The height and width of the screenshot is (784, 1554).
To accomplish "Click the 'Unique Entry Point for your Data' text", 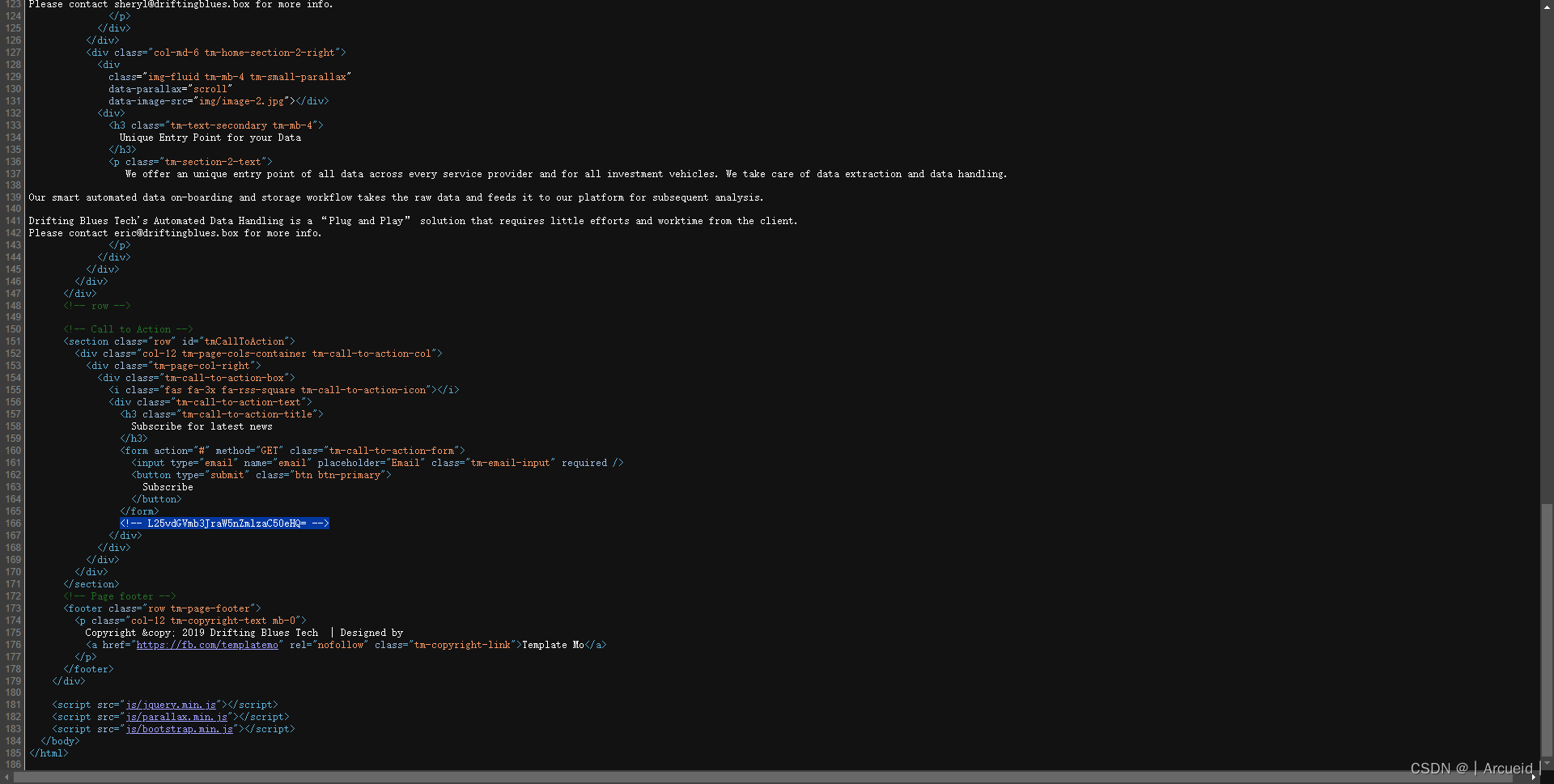I will coord(210,138).
